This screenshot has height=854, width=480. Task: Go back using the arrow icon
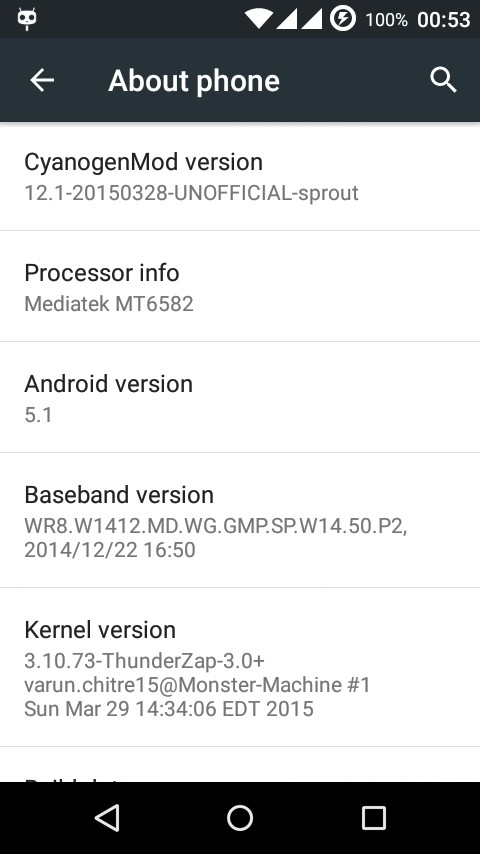(42, 81)
